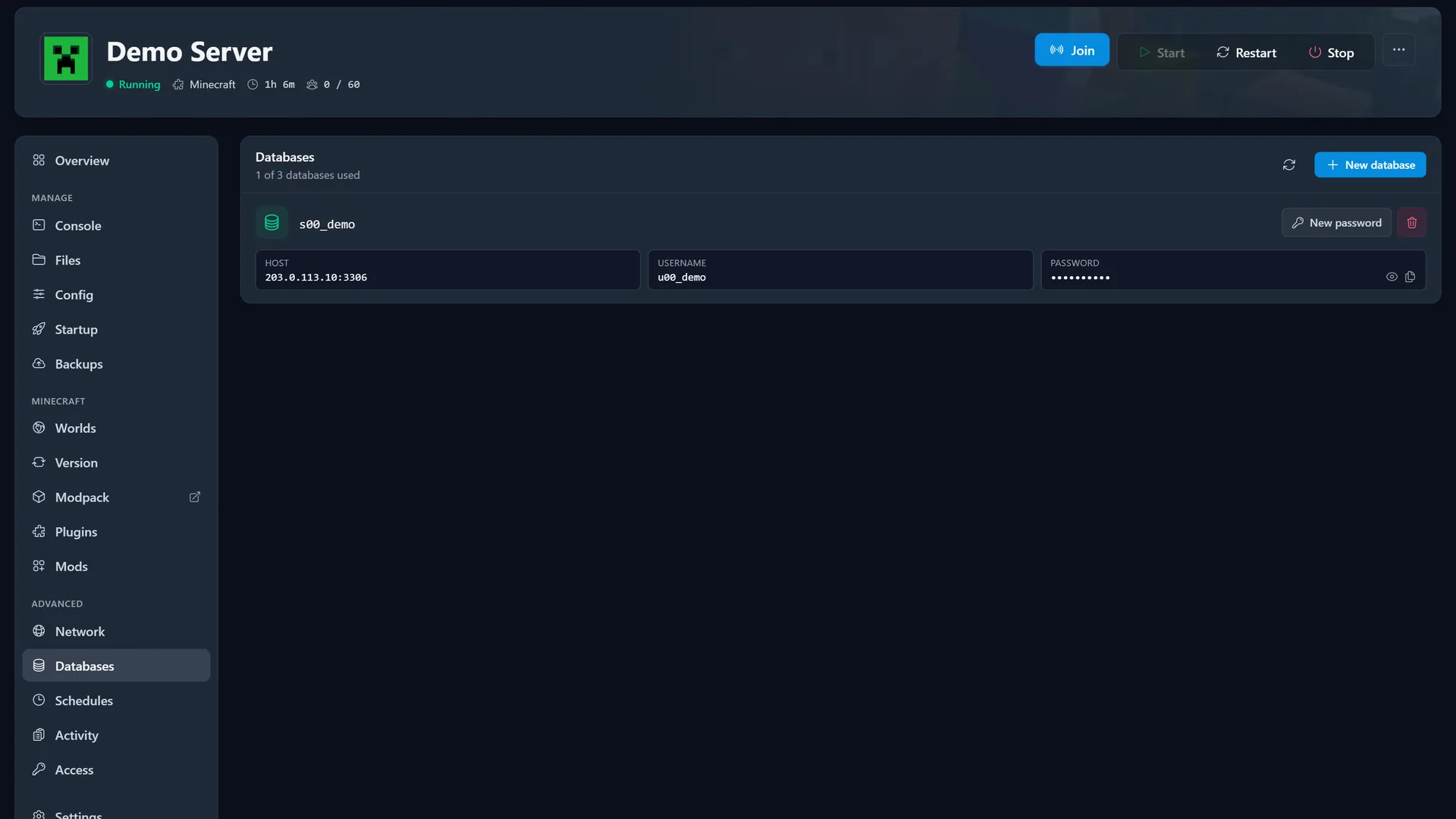
Task: Reveal the hidden database password
Action: click(1392, 277)
